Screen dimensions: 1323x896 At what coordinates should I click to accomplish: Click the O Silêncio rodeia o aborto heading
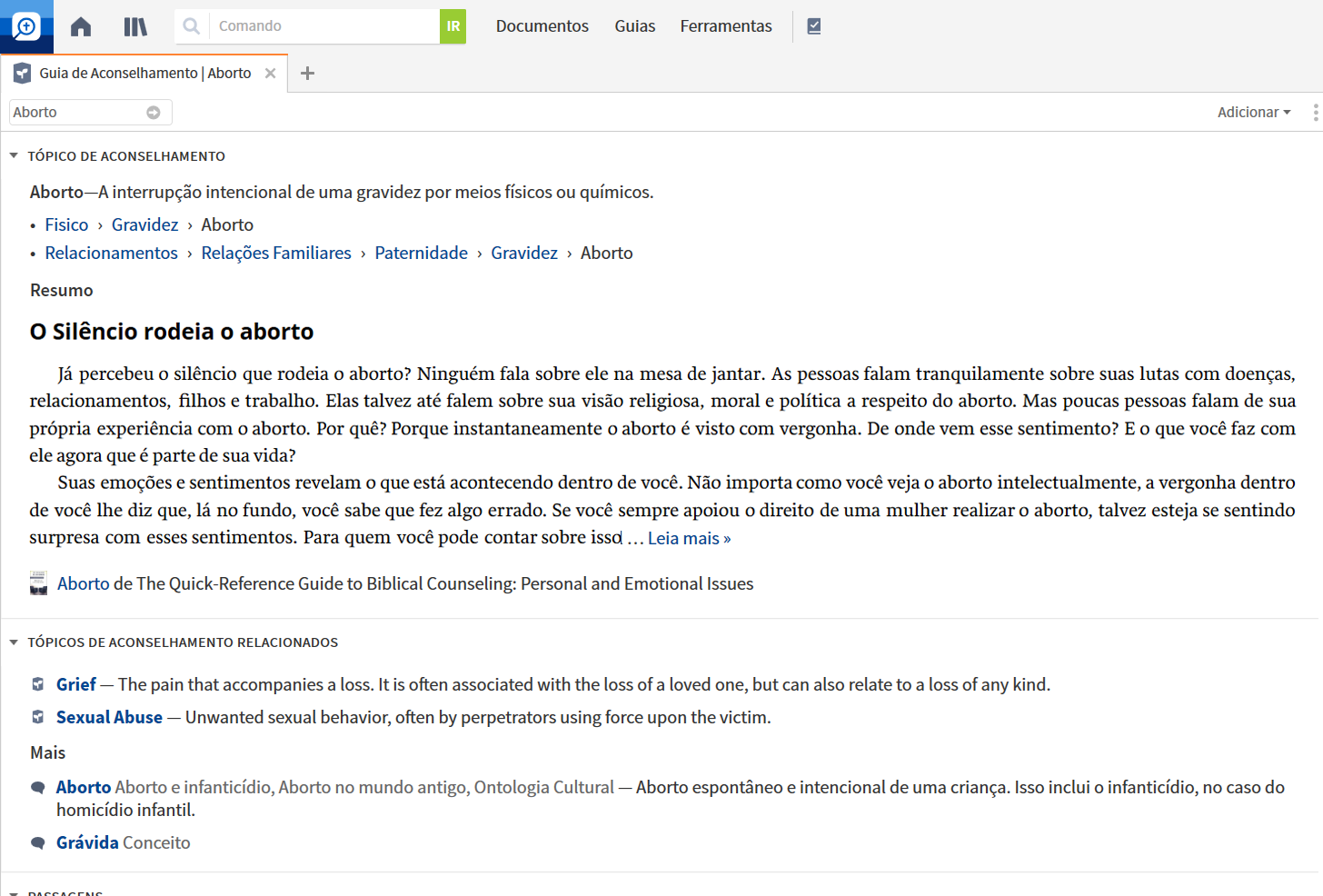(172, 332)
